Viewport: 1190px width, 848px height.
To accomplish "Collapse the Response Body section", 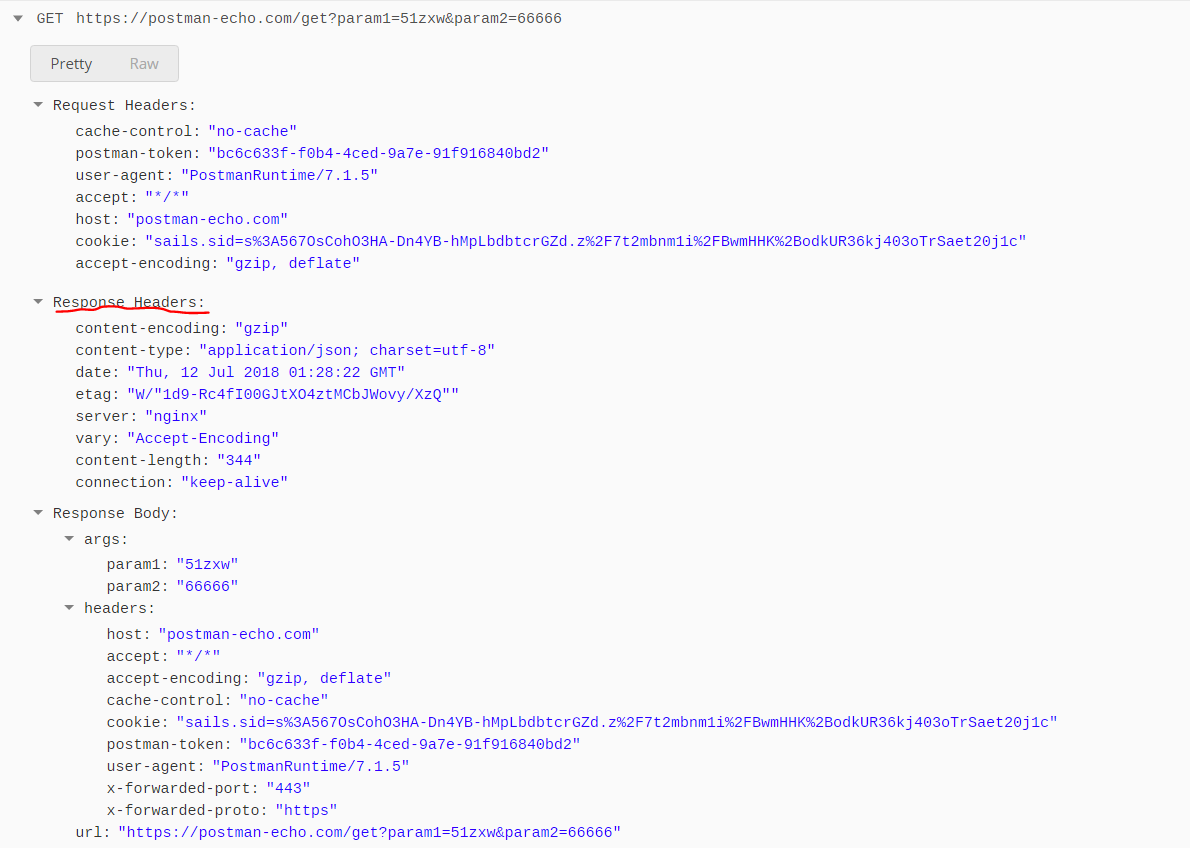I will coord(38,512).
